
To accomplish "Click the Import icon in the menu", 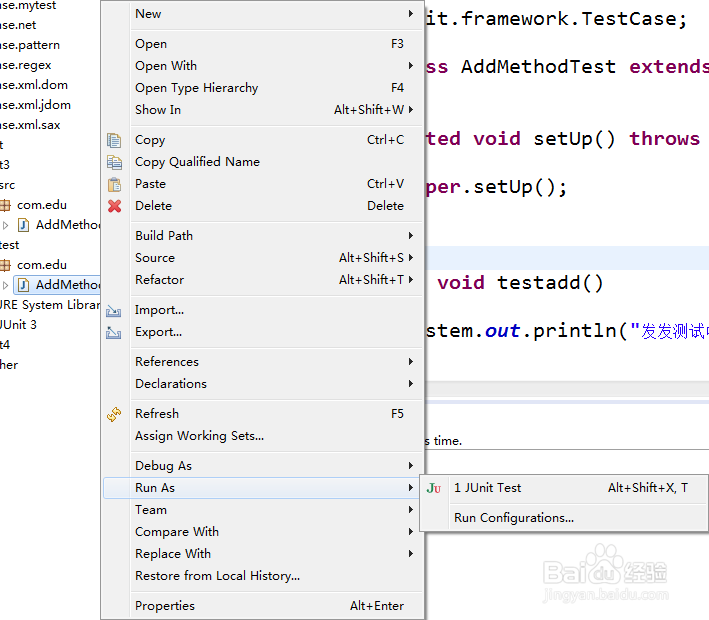I will pos(114,310).
